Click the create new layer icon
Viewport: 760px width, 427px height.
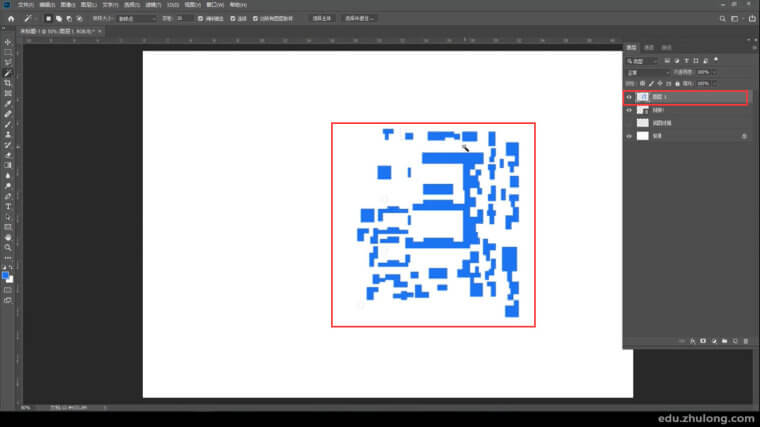[x=735, y=341]
